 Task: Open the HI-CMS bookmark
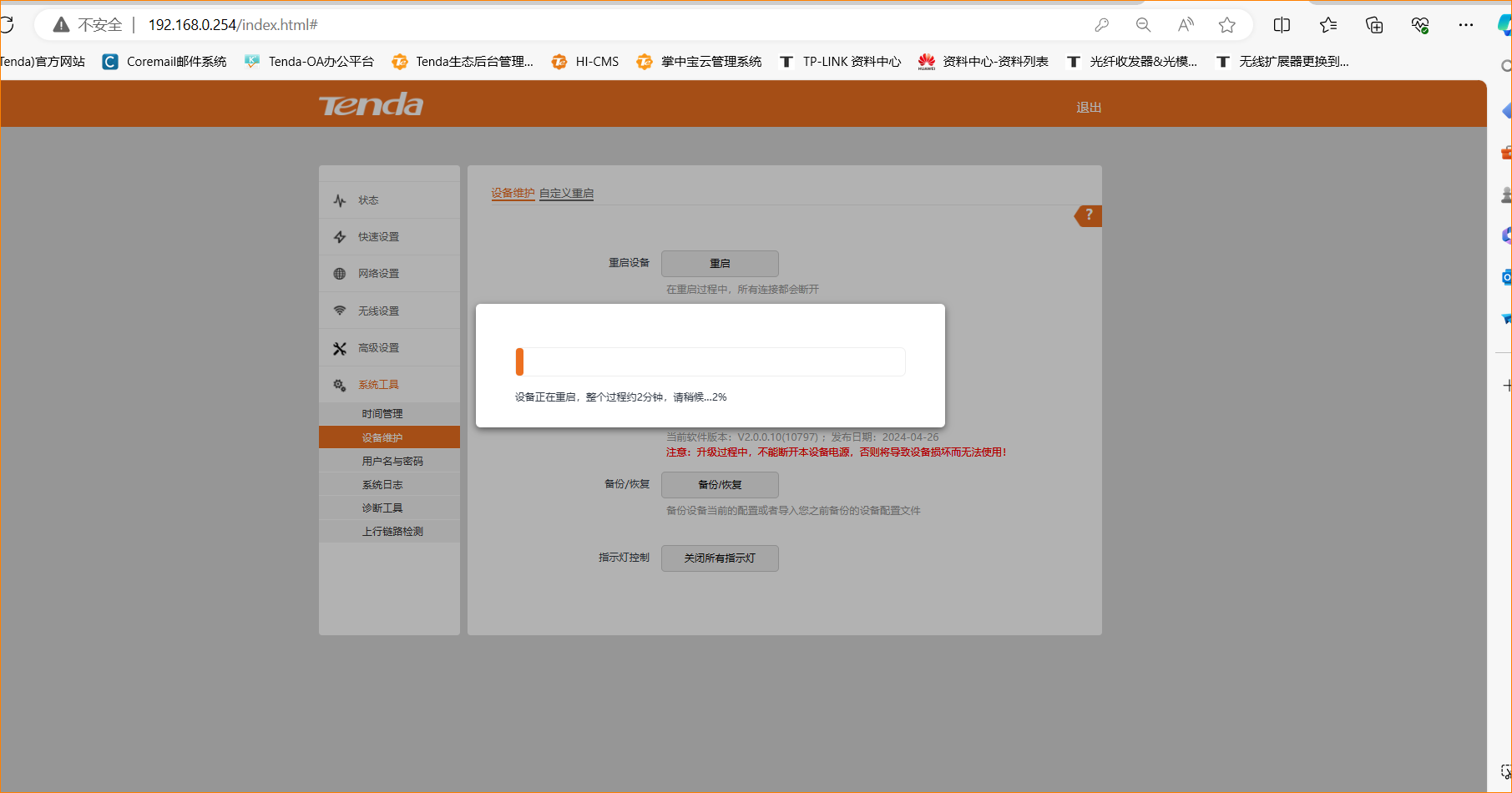coord(585,62)
